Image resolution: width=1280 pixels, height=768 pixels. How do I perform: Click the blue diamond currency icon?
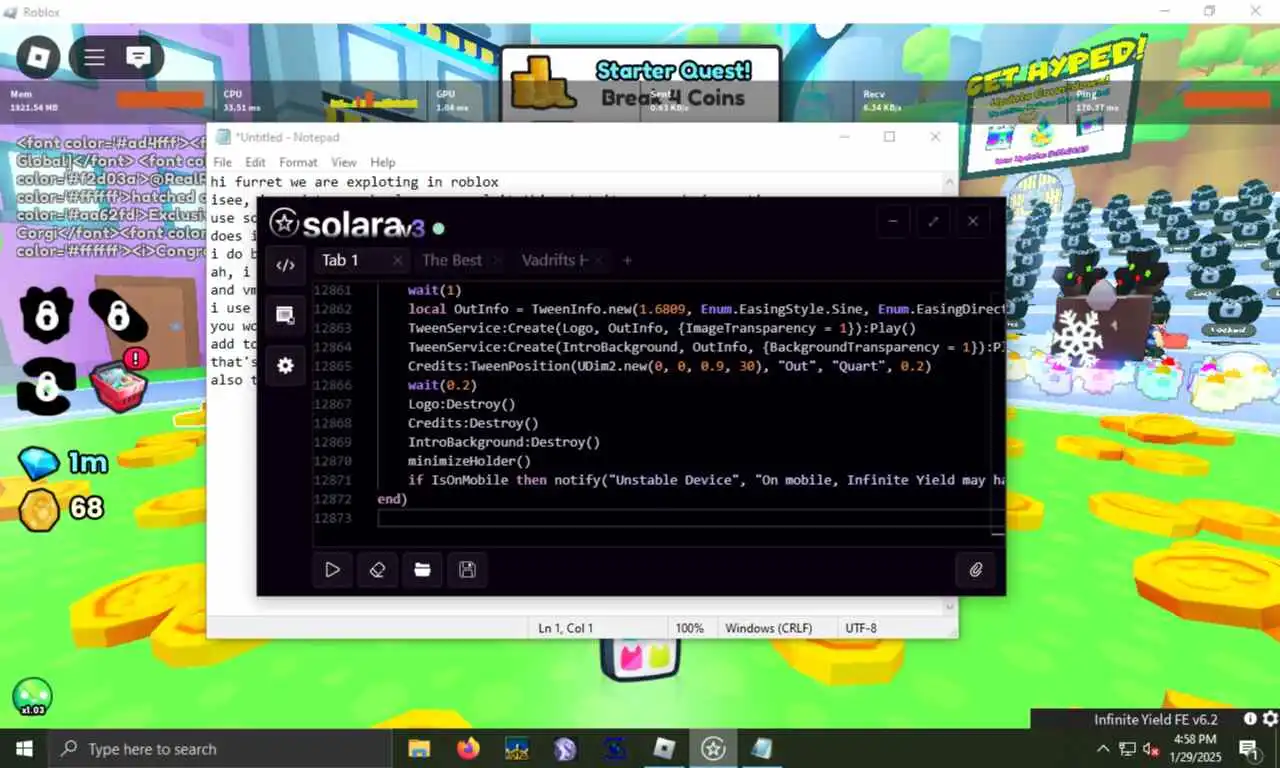tap(38, 463)
